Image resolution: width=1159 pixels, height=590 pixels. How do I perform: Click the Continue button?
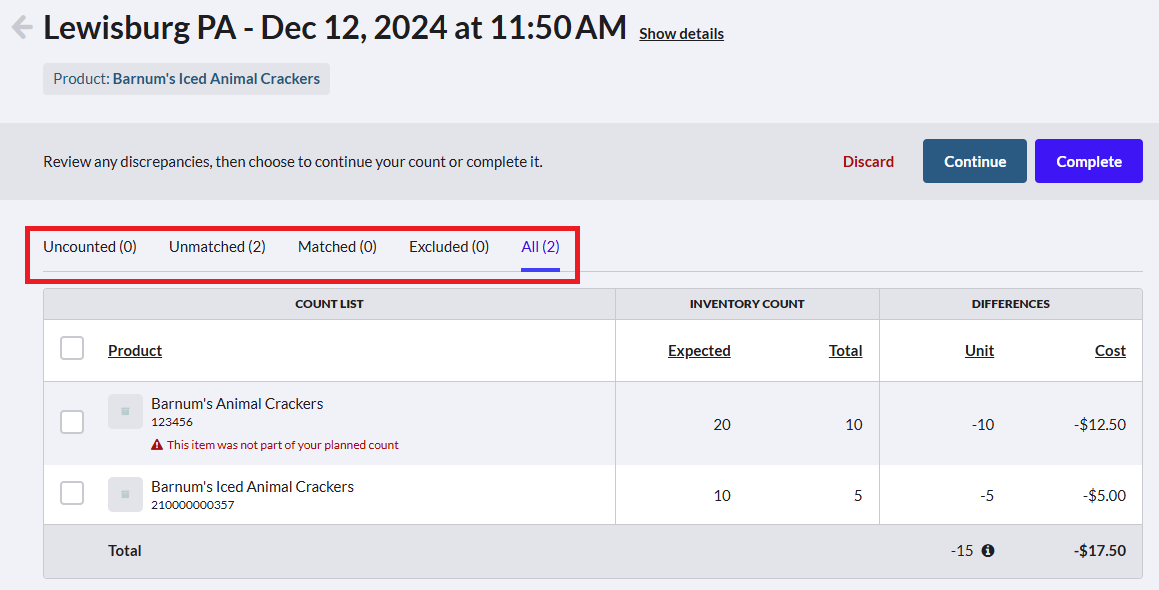974,161
